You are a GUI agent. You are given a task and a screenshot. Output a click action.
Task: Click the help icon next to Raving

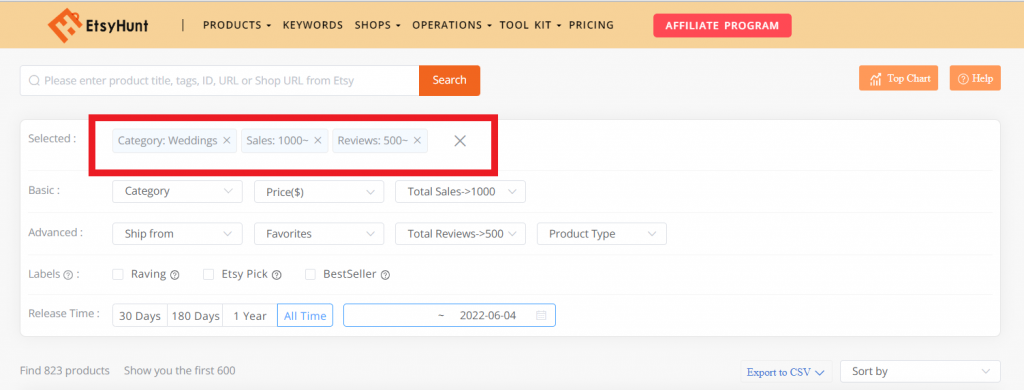pyautogui.click(x=174, y=275)
